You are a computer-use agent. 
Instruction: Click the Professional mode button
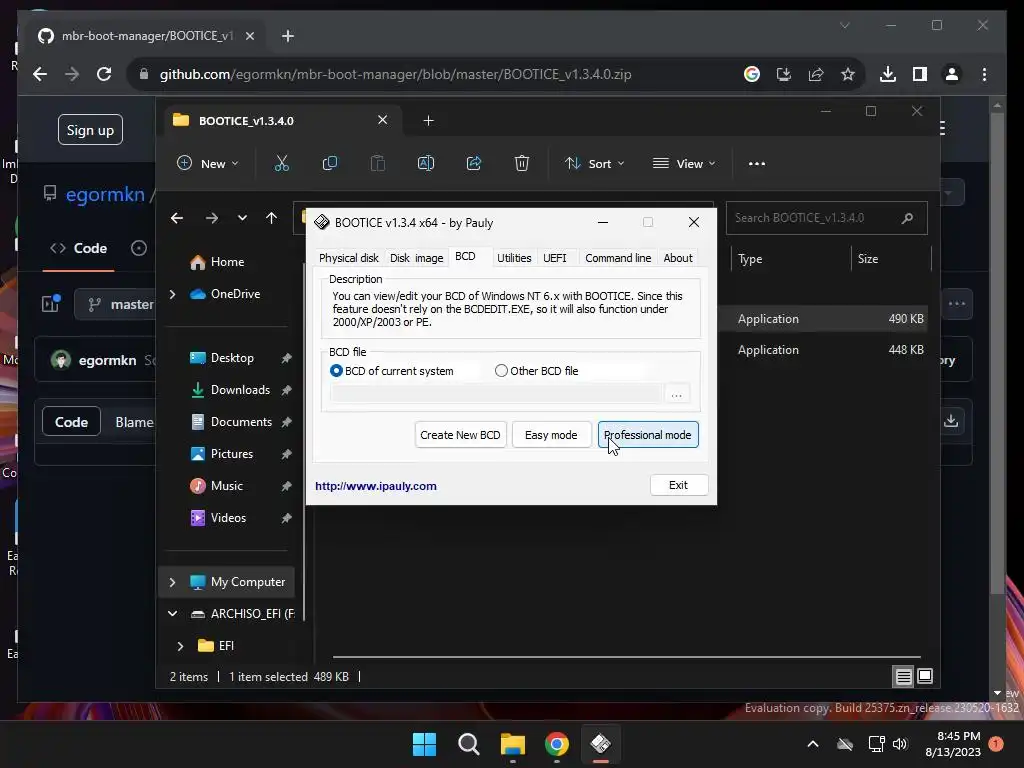(648, 435)
